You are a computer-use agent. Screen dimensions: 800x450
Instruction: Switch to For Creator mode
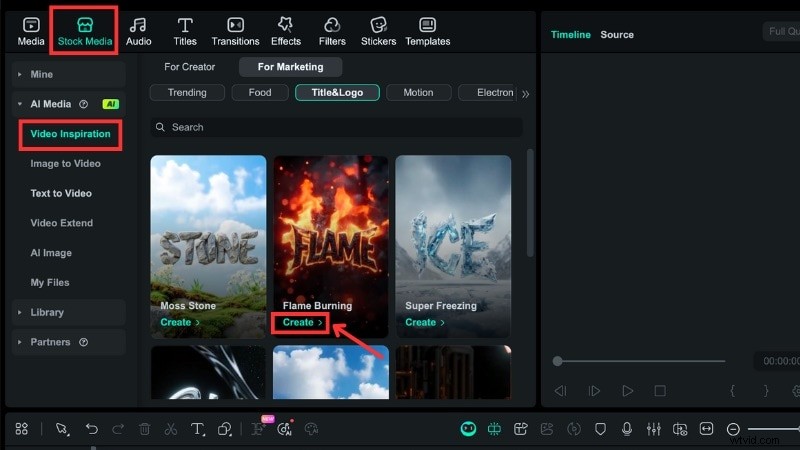point(190,67)
